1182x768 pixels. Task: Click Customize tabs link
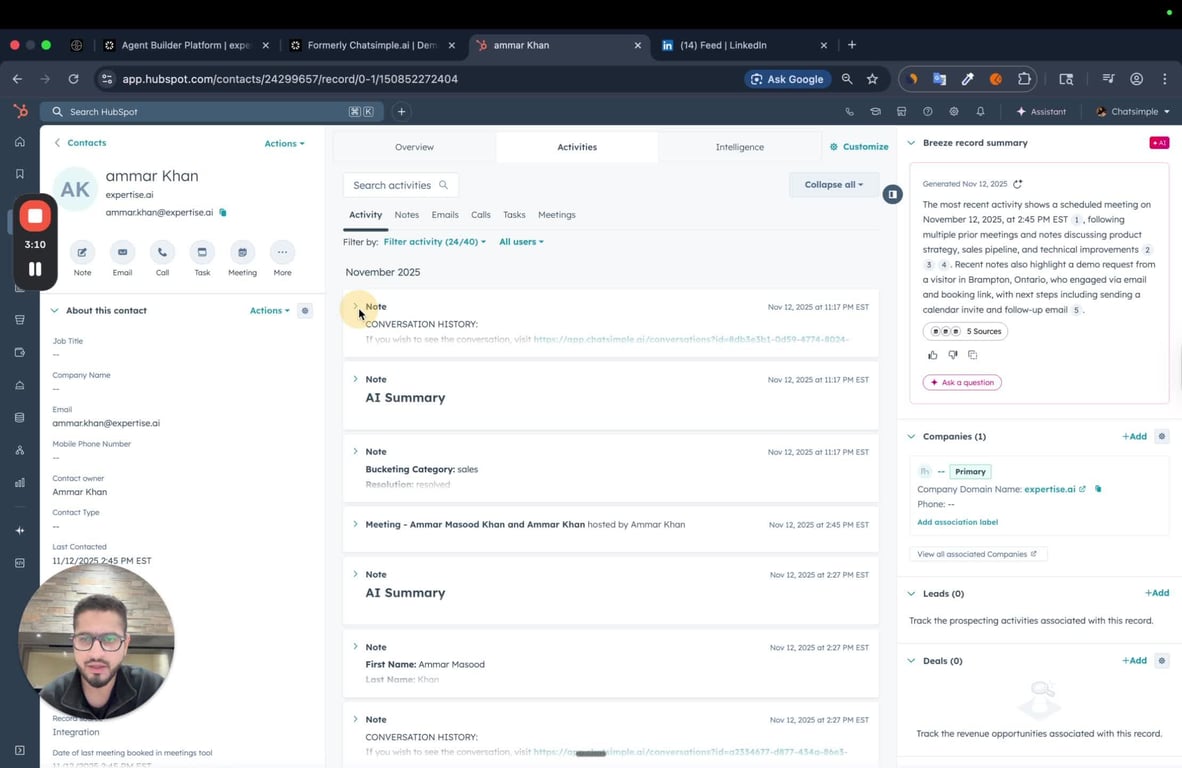point(859,147)
